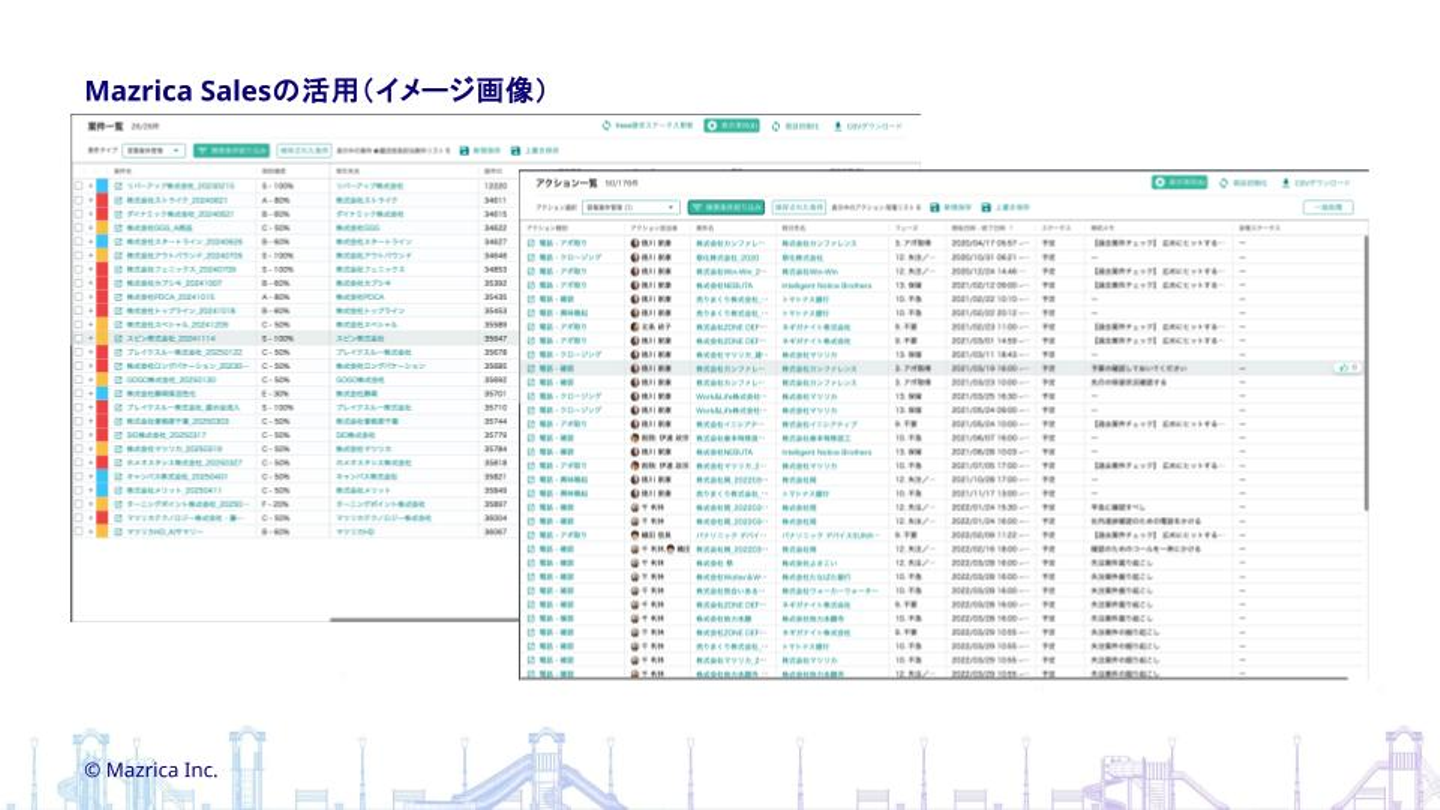Click thumbs-up icon on highlighted action row
This screenshot has width=1440, height=810.
1342,368
